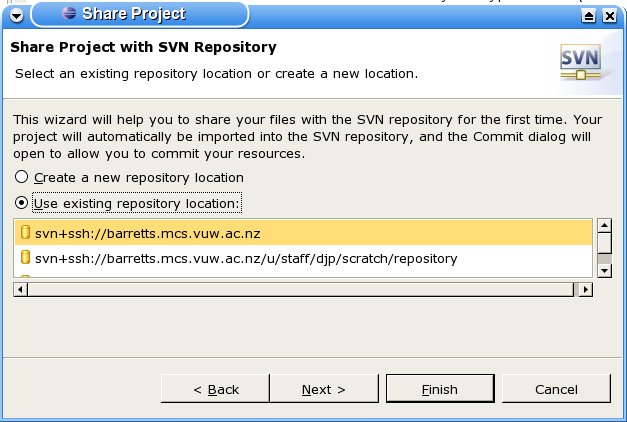This screenshot has width=627, height=422.
Task: Click the horizontal scrollbar right arrow
Action: [x=585, y=289]
